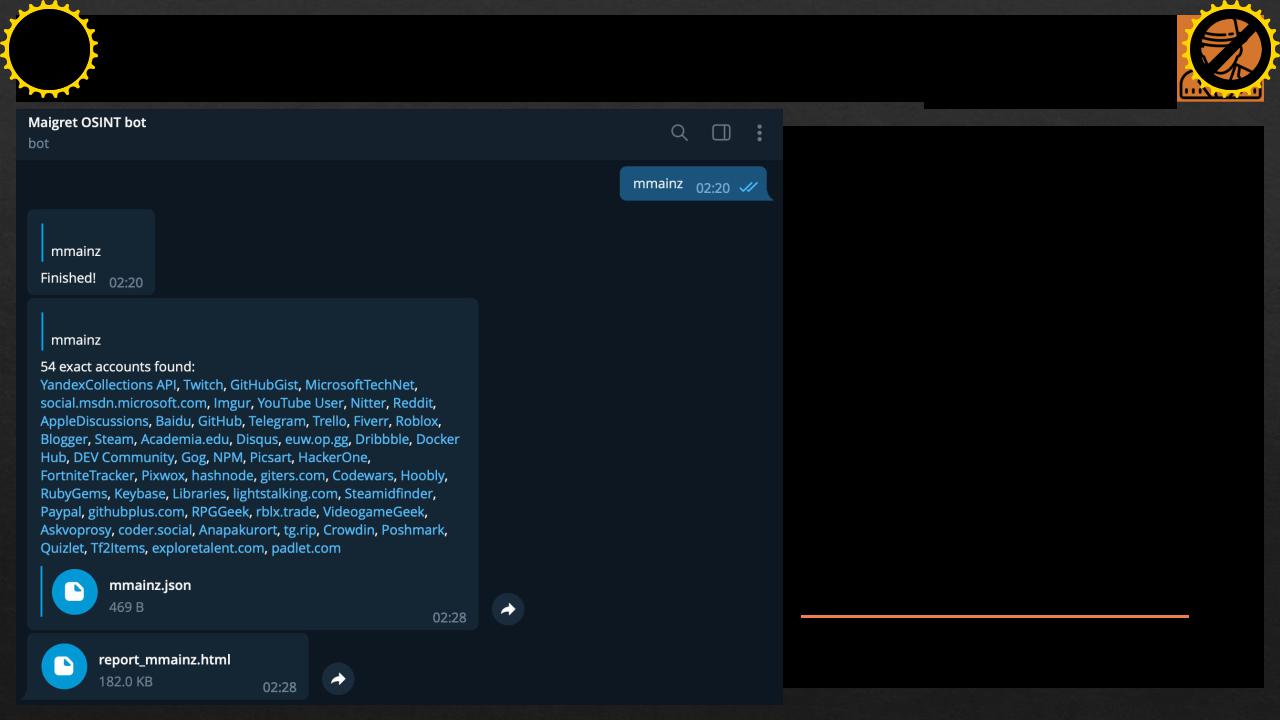
Task: Open the RPGGeek link
Action: click(x=220, y=511)
